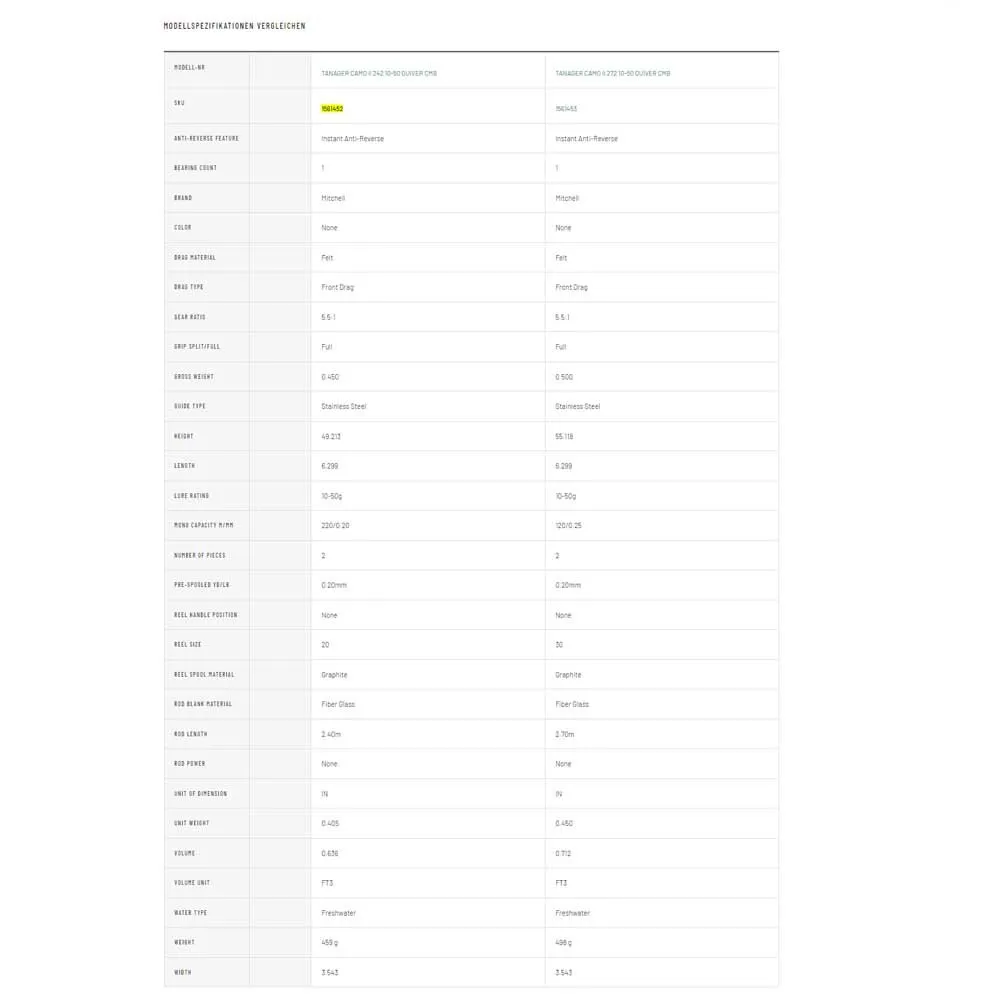Click the Reel Size value 30
Viewport: 1000px width, 1000px height.
click(560, 644)
